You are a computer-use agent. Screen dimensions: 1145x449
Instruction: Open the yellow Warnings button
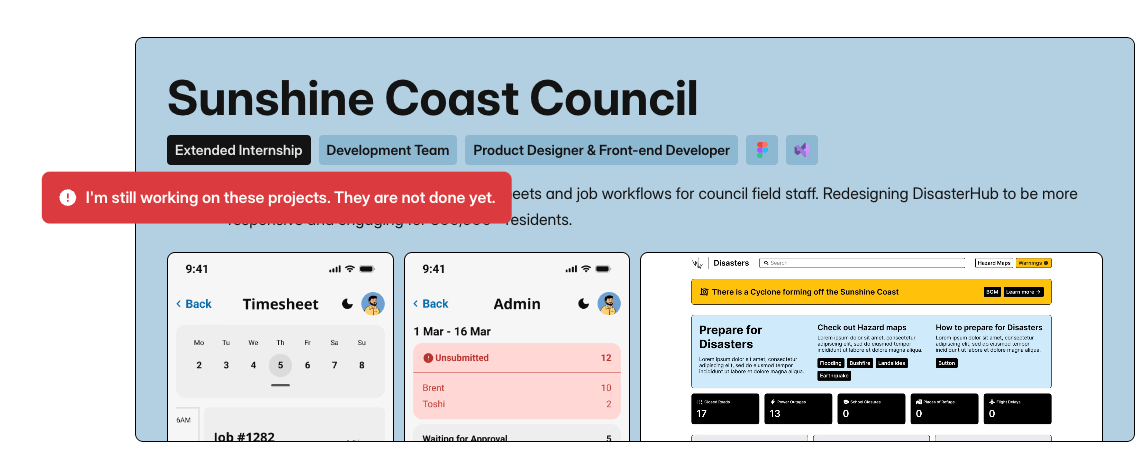point(1033,263)
